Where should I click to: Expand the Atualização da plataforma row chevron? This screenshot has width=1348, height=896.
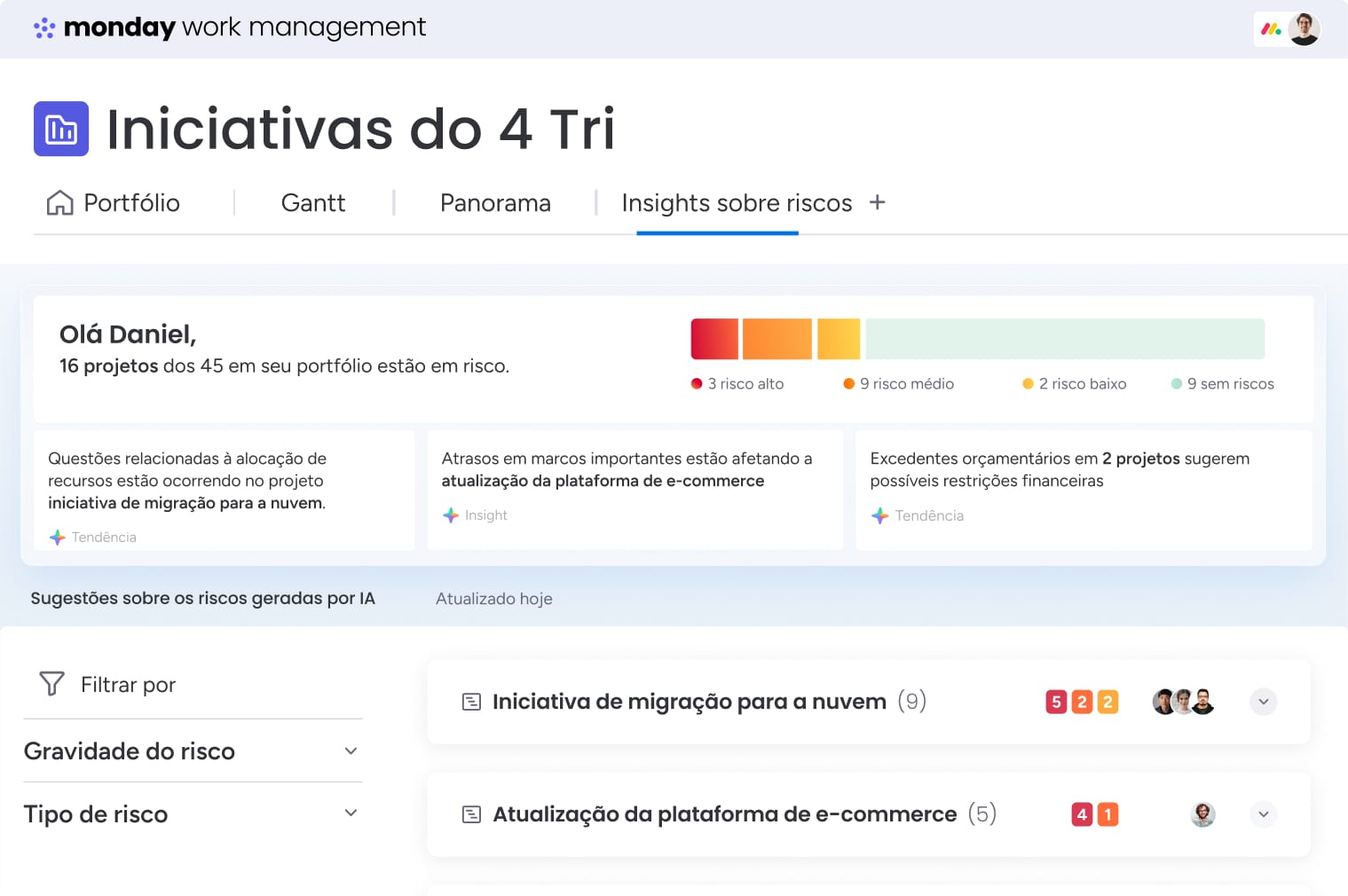pyautogui.click(x=1264, y=814)
